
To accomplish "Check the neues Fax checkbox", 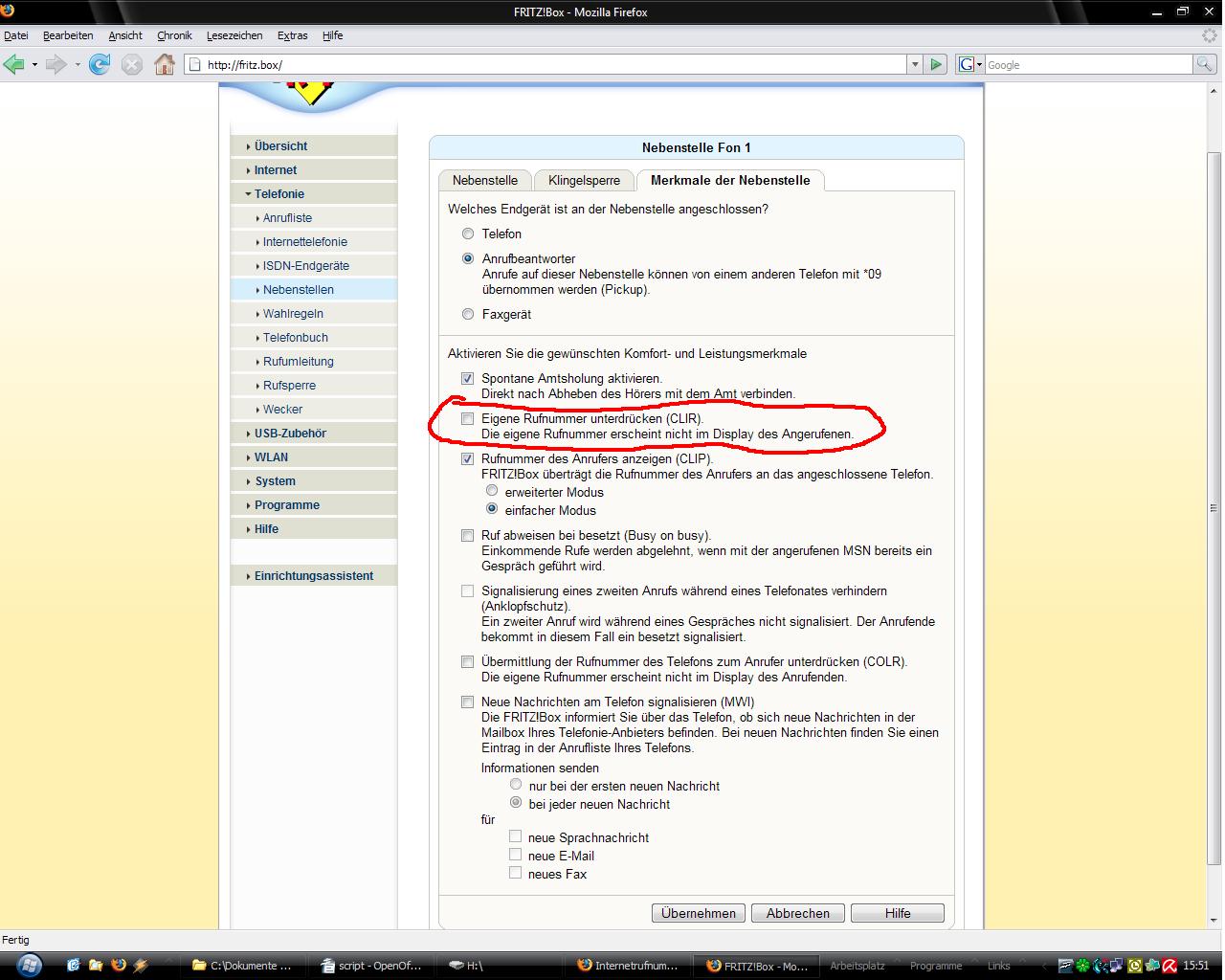I will [x=515, y=873].
